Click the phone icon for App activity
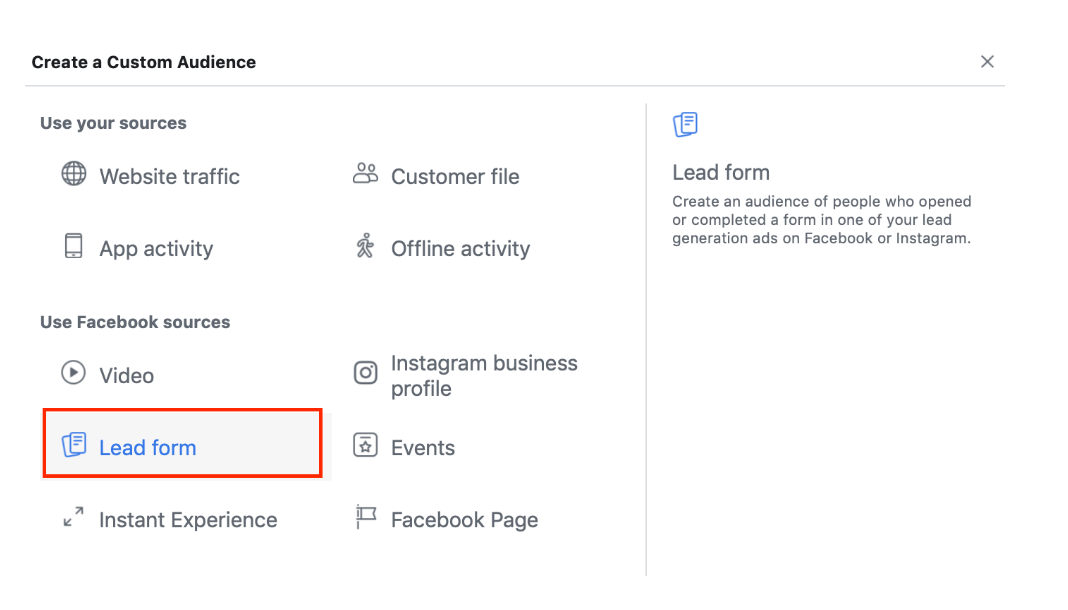This screenshot has height=610, width=1068. pos(74,246)
